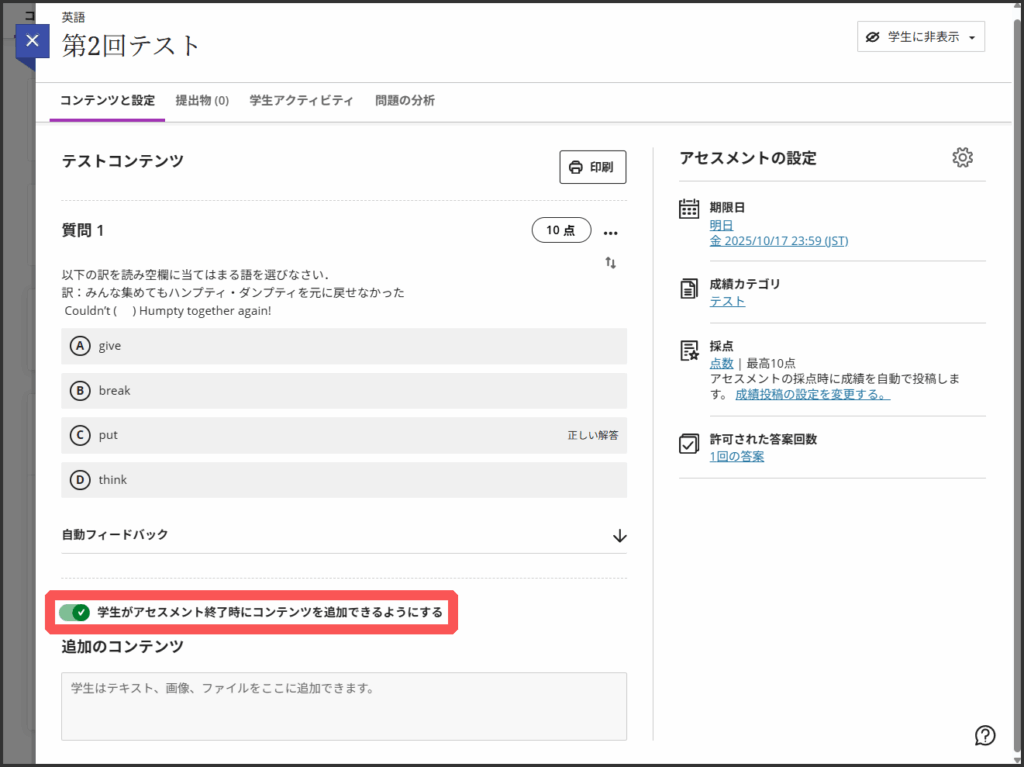Click the 採点 grading icon
The width and height of the screenshot is (1024, 767).
pos(689,350)
